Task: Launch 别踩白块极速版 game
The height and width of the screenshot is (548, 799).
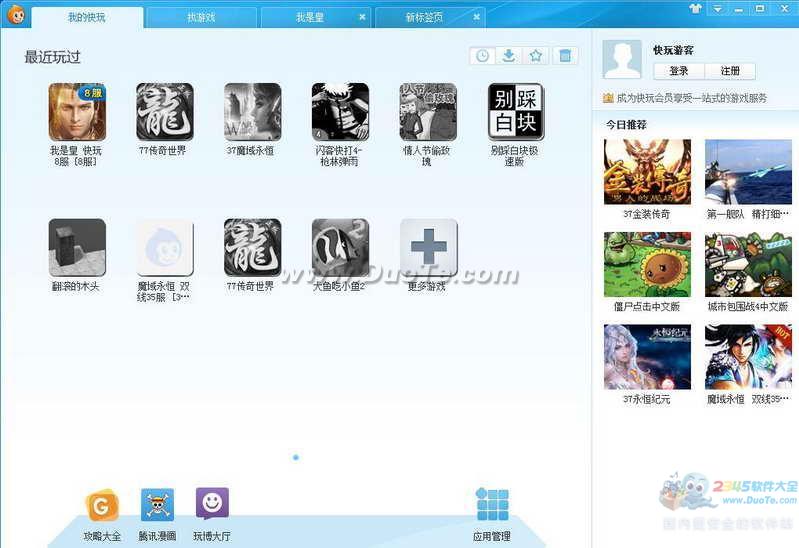Action: point(515,112)
